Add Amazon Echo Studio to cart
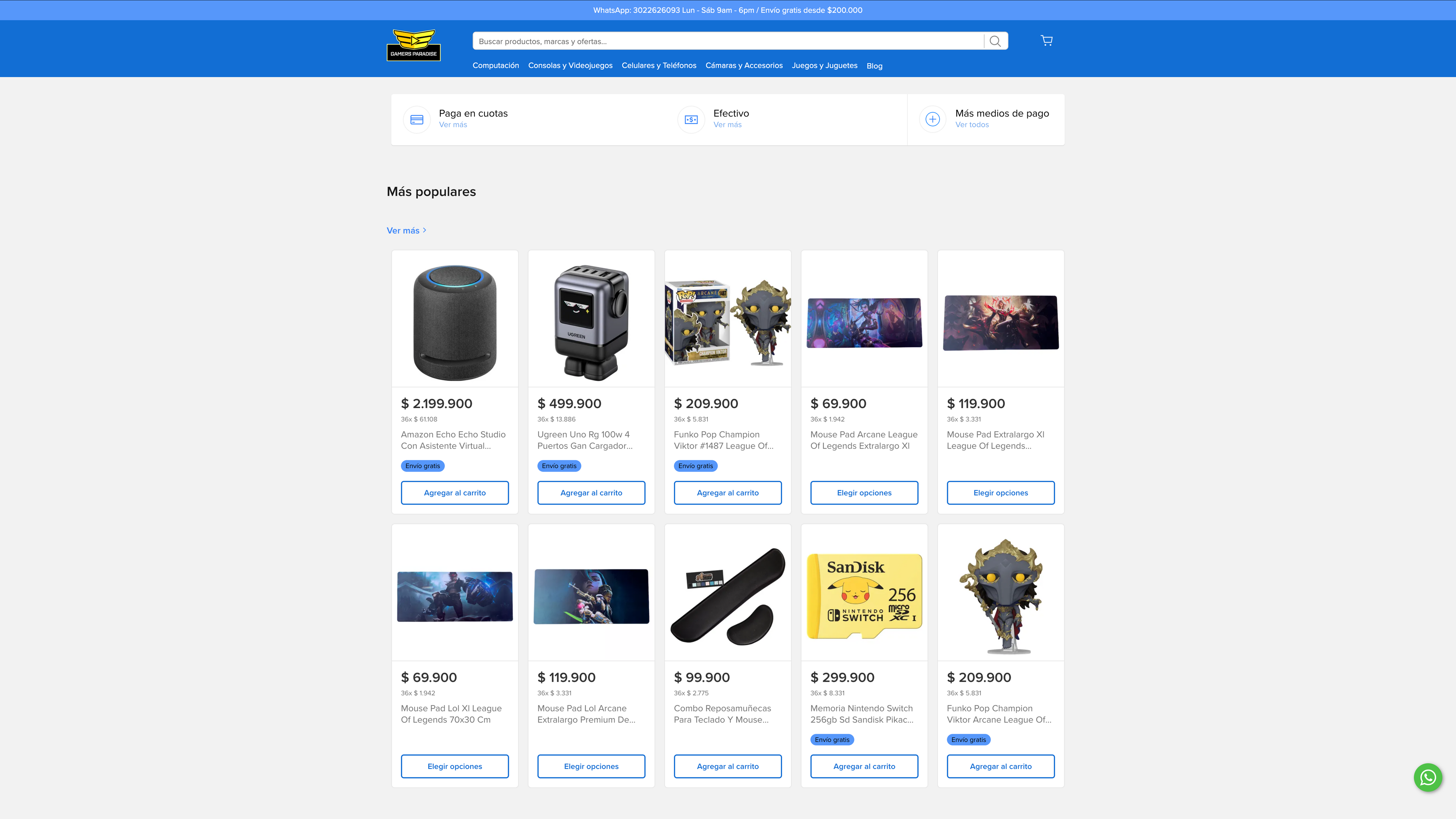The image size is (1456, 819). click(455, 493)
